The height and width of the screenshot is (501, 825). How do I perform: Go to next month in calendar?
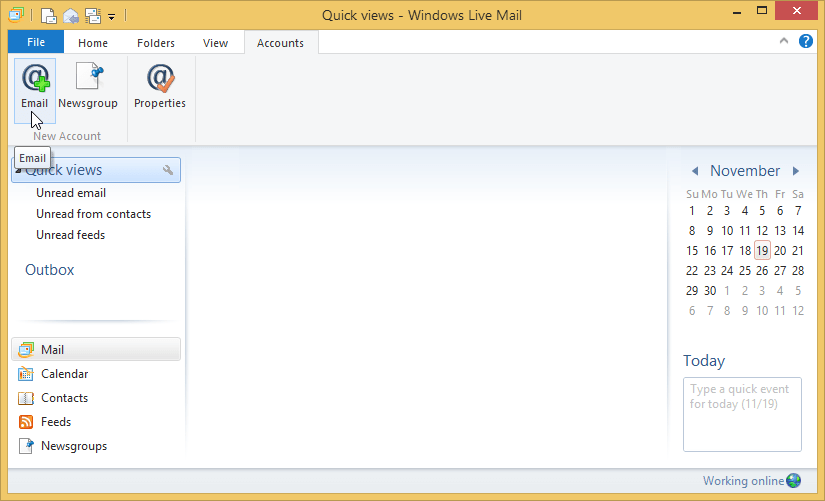(796, 171)
